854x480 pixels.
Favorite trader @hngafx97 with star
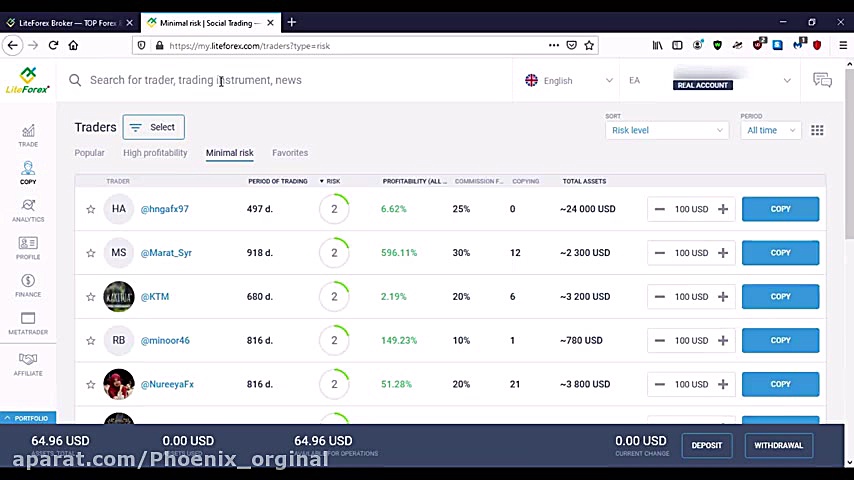90,209
